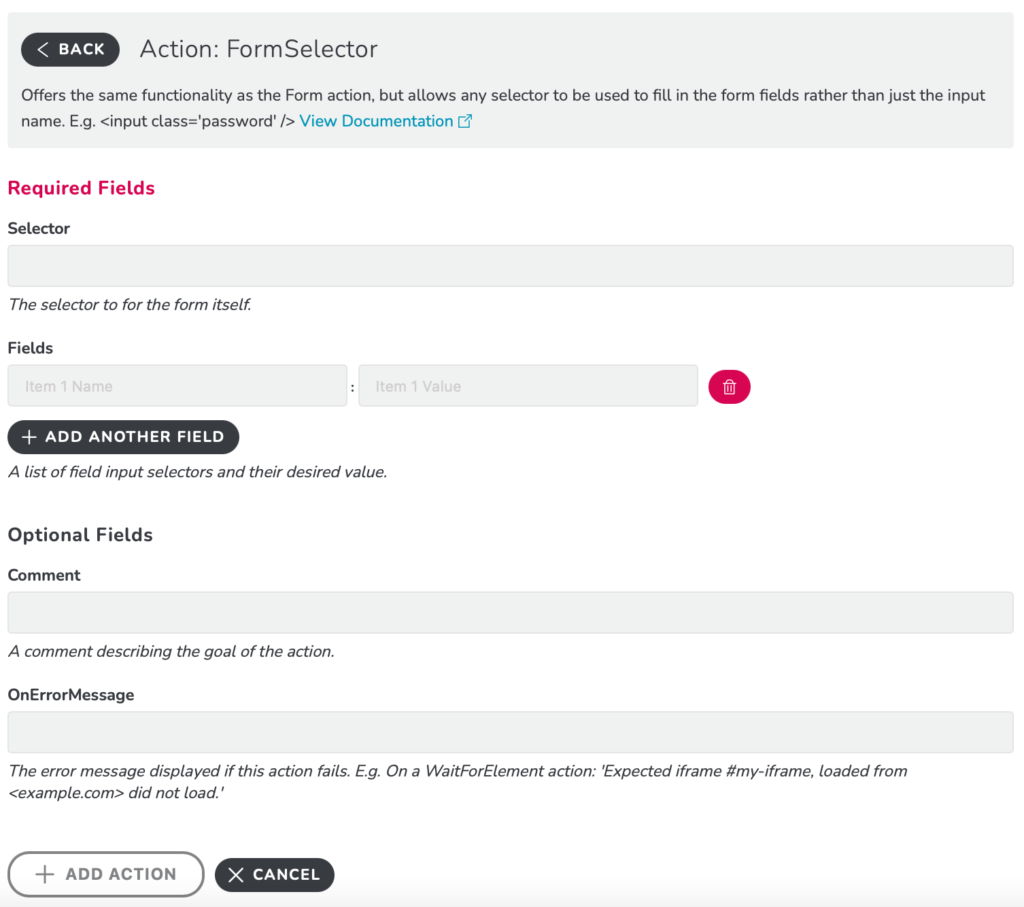
Task: Click the plus icon in Add Another Field
Action: click(29, 437)
